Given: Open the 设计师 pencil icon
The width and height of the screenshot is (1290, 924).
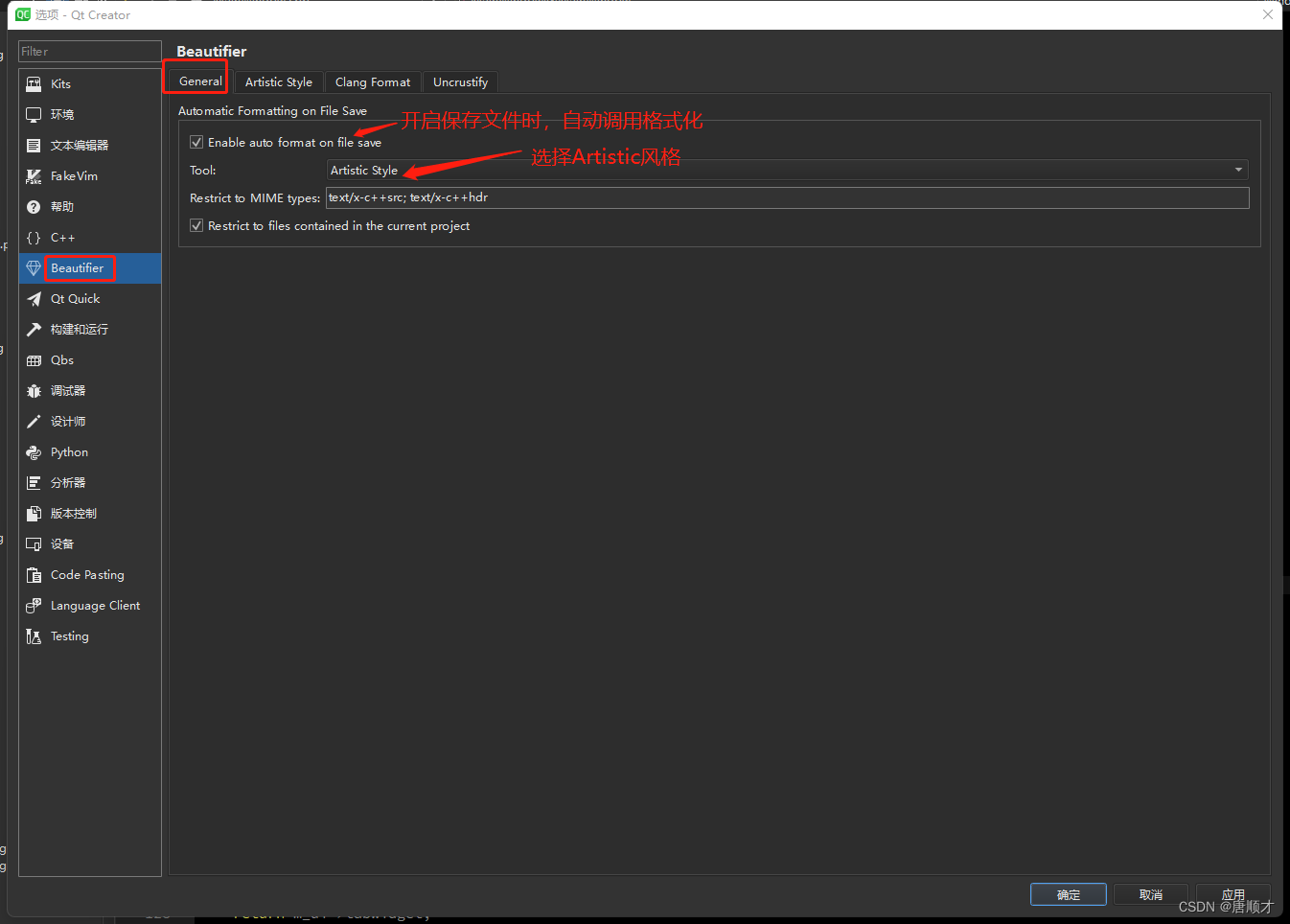Looking at the screenshot, I should (x=34, y=422).
